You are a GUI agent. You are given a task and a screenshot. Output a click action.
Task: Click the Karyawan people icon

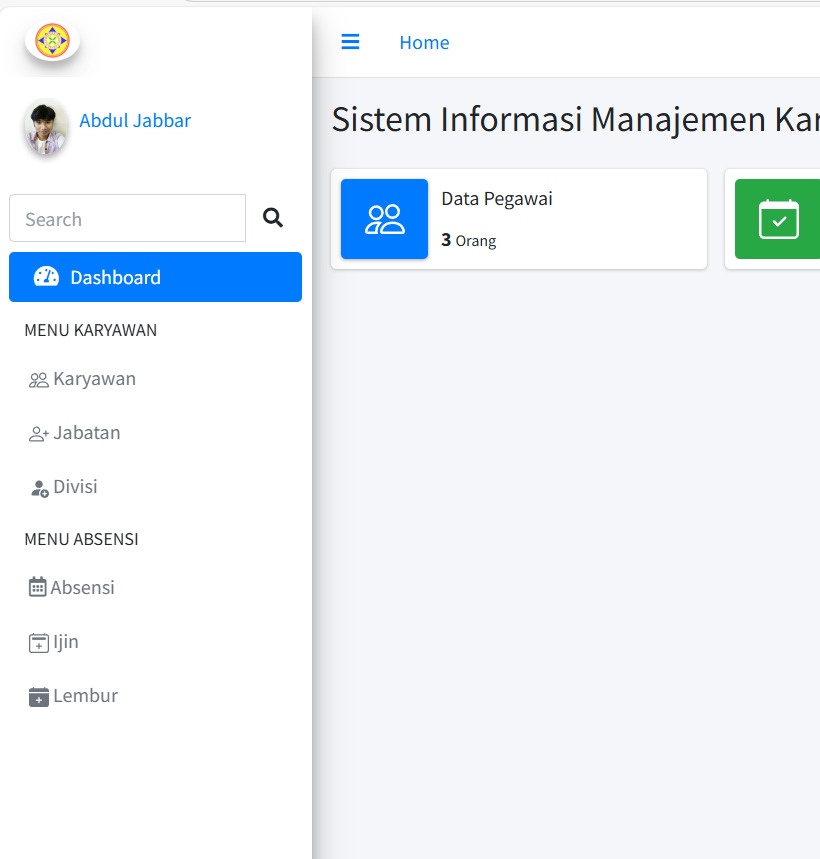coord(39,380)
